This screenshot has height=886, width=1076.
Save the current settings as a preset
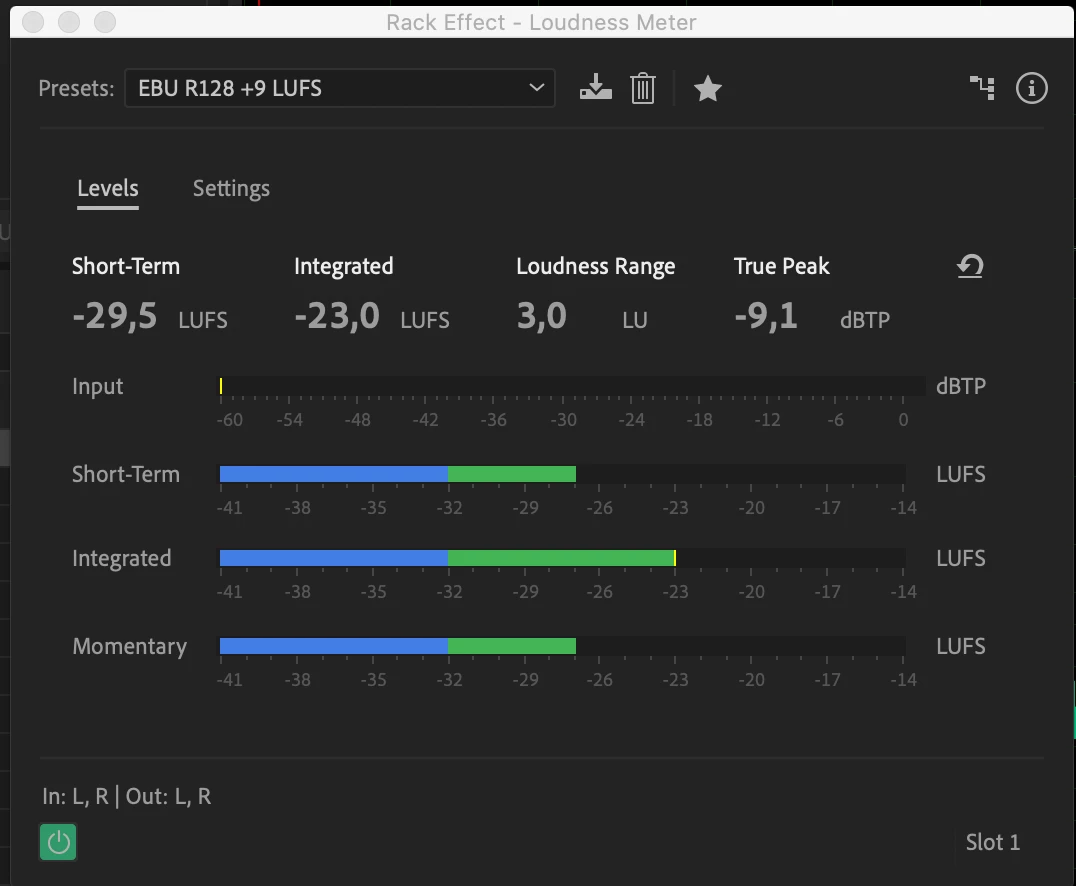pyautogui.click(x=596, y=88)
